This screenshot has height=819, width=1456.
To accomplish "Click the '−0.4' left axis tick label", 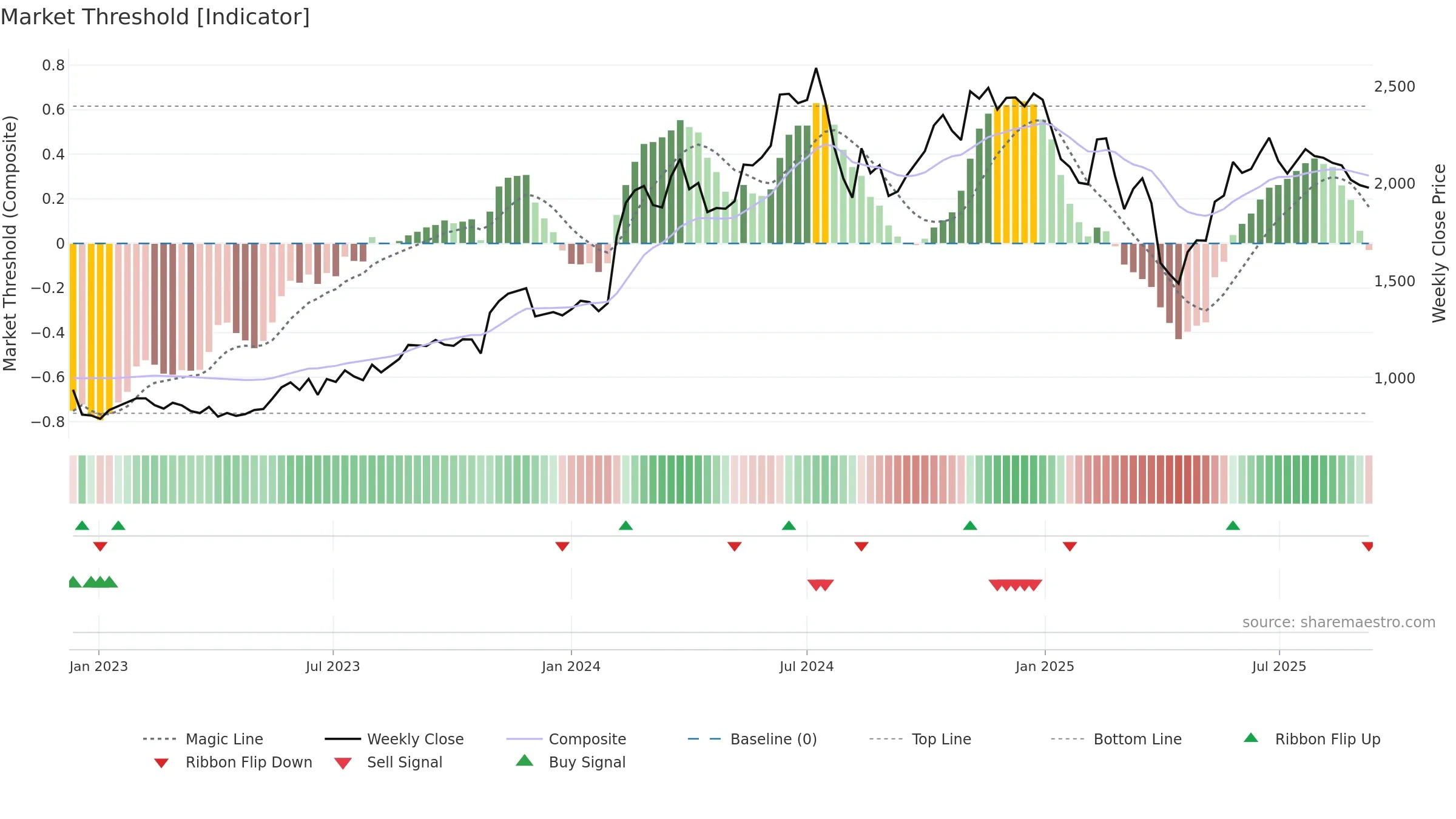I will (48, 332).
